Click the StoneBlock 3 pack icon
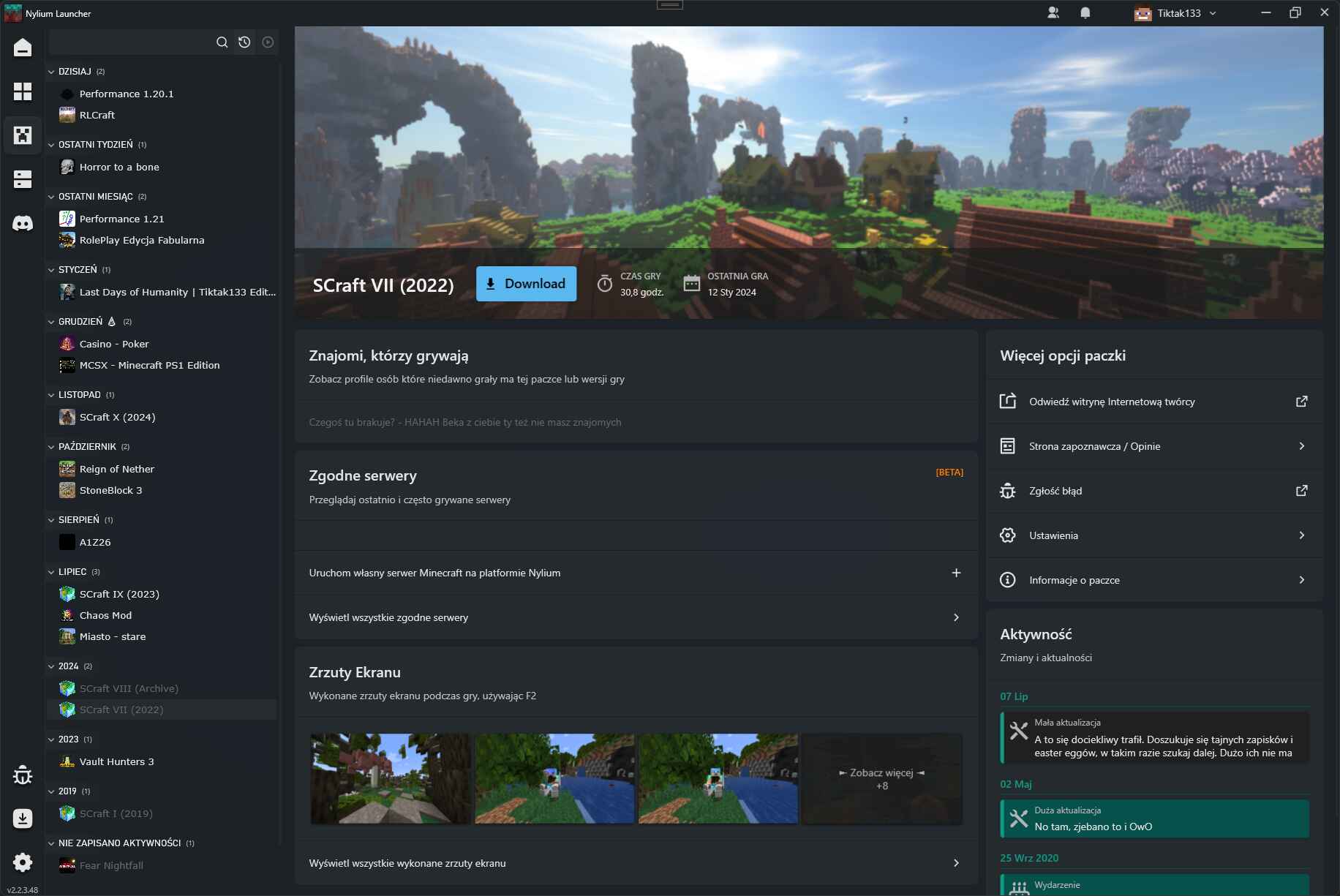The width and height of the screenshot is (1340, 896). point(67,490)
